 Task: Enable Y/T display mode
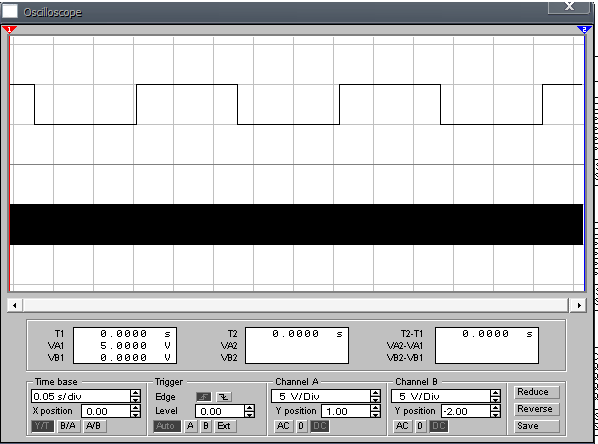point(42,426)
